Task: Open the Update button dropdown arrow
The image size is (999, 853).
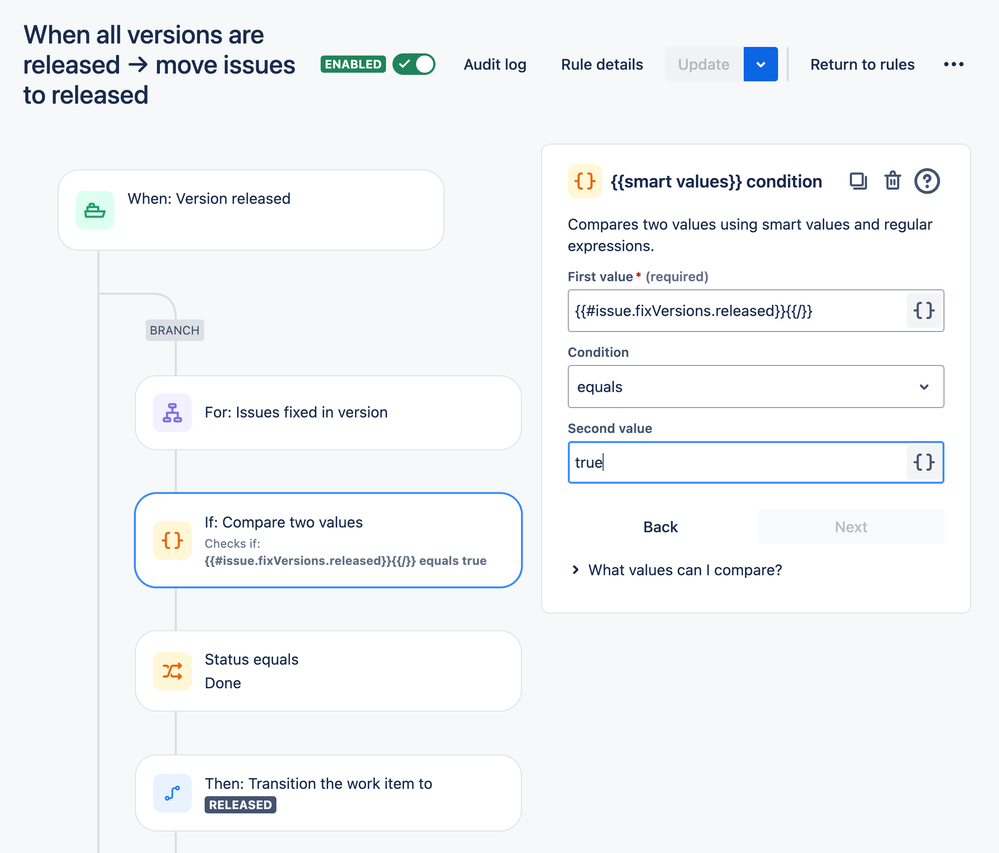Action: point(761,64)
